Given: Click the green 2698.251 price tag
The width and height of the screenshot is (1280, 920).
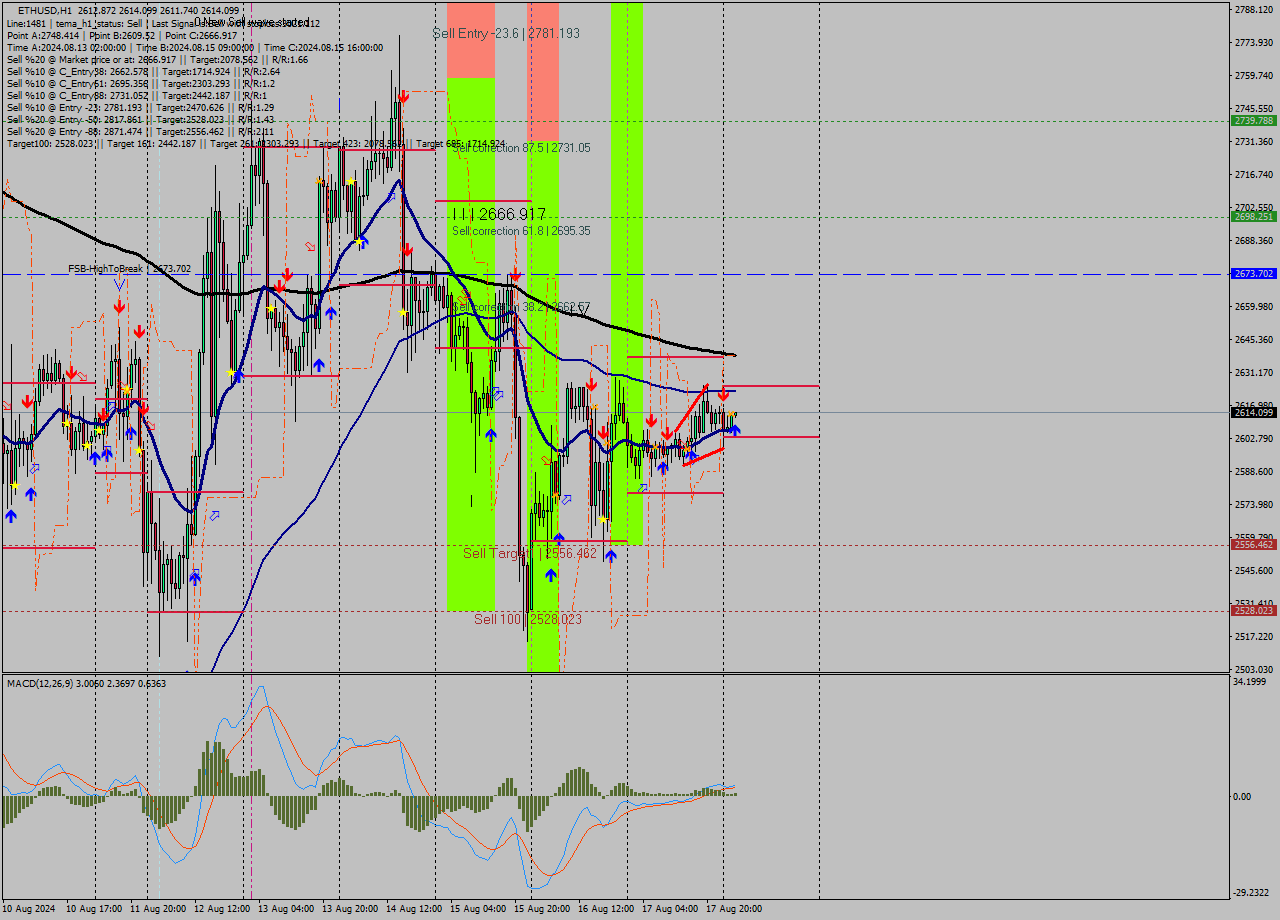Looking at the screenshot, I should (1254, 216).
